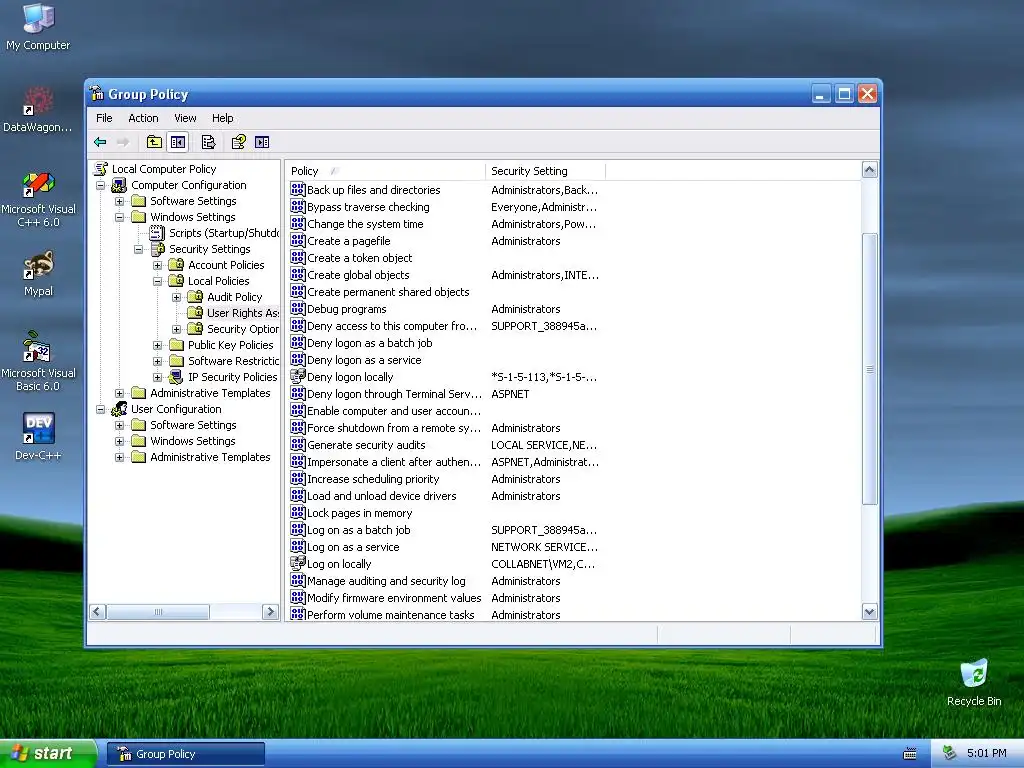The image size is (1024, 768).
Task: Click the icon beside Deny logon locally
Action: [x=298, y=377]
